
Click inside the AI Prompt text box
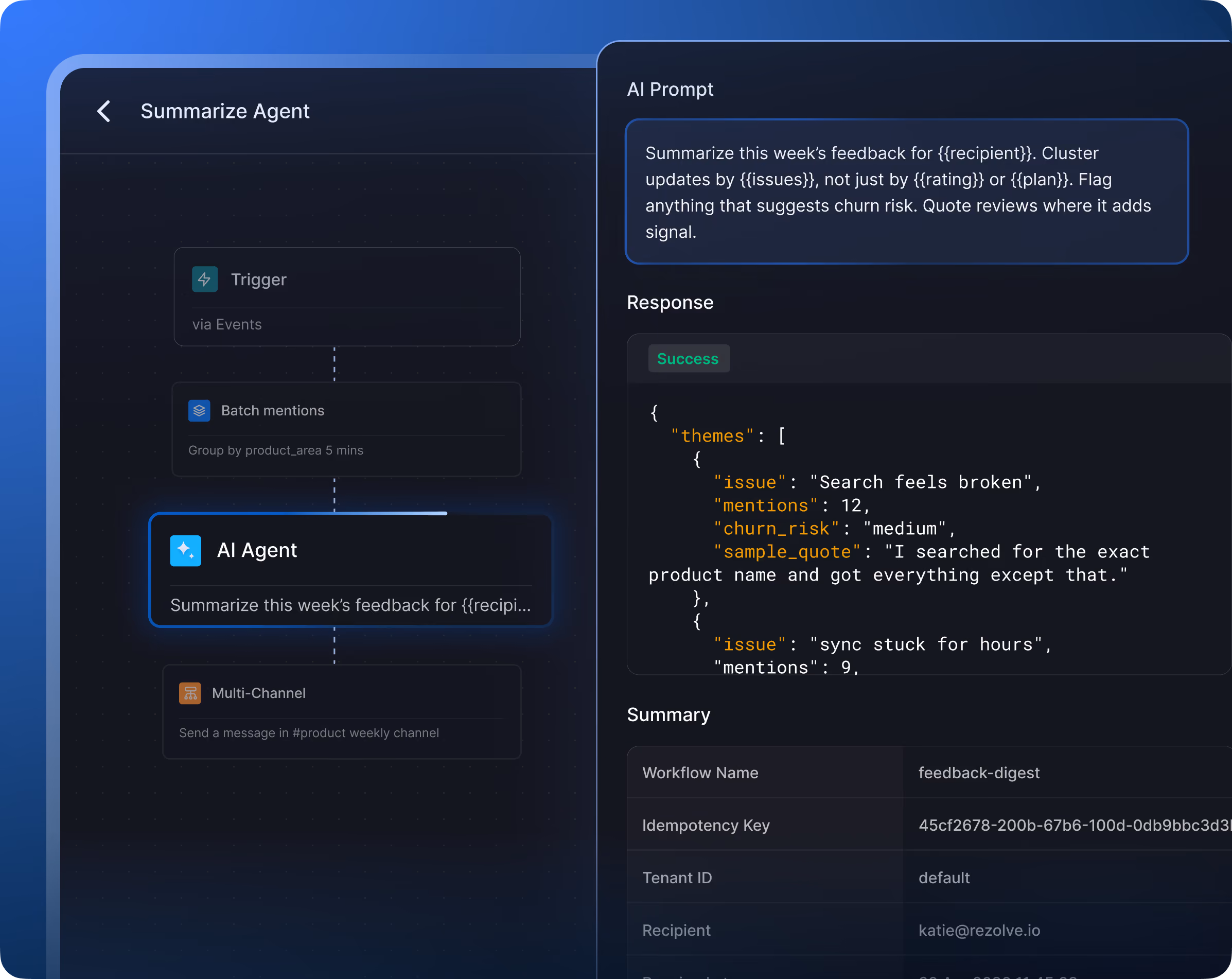tap(907, 191)
